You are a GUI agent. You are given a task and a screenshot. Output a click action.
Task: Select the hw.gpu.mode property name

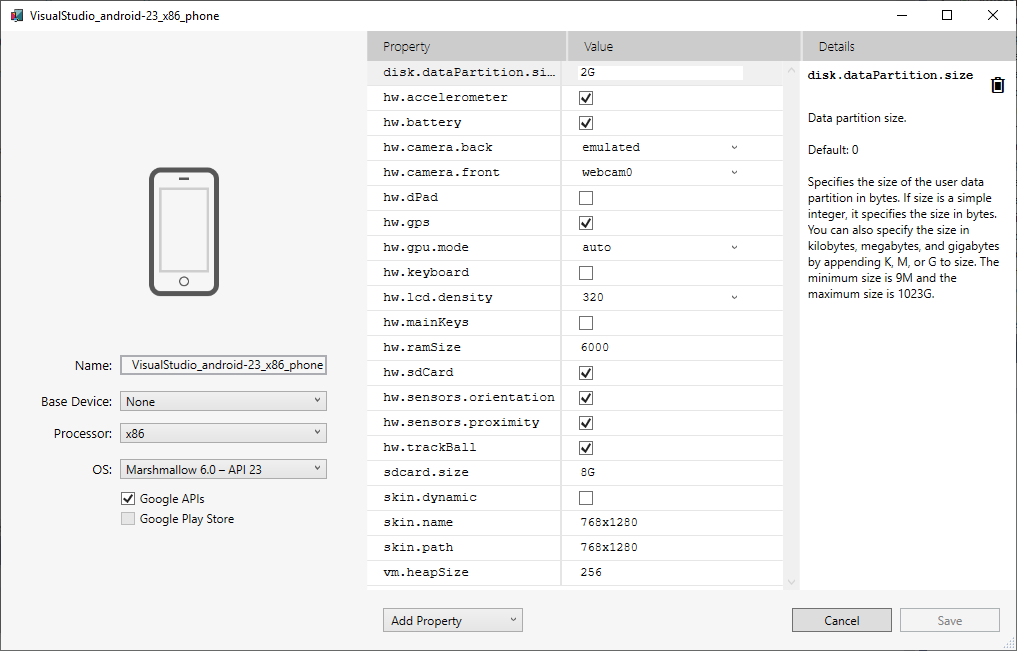coord(425,248)
